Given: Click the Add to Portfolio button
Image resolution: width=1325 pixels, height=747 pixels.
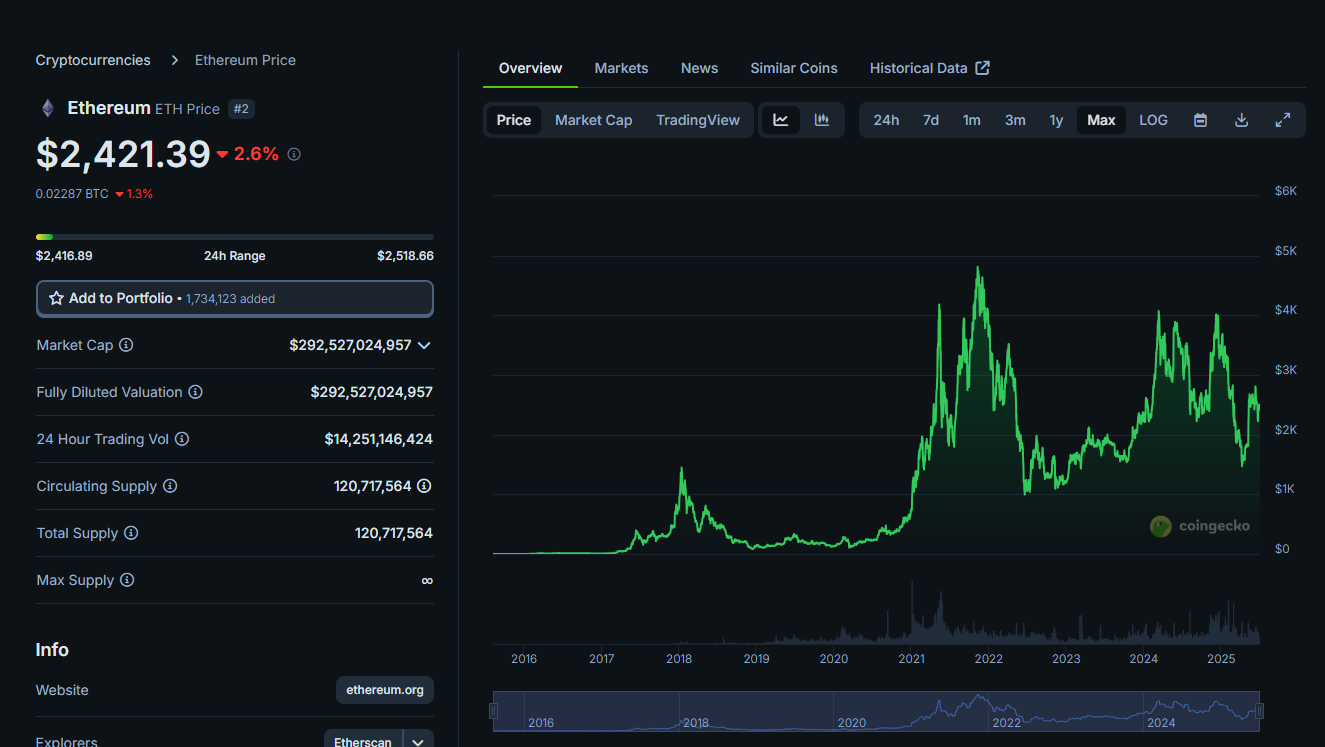Looking at the screenshot, I should pyautogui.click(x=235, y=298).
